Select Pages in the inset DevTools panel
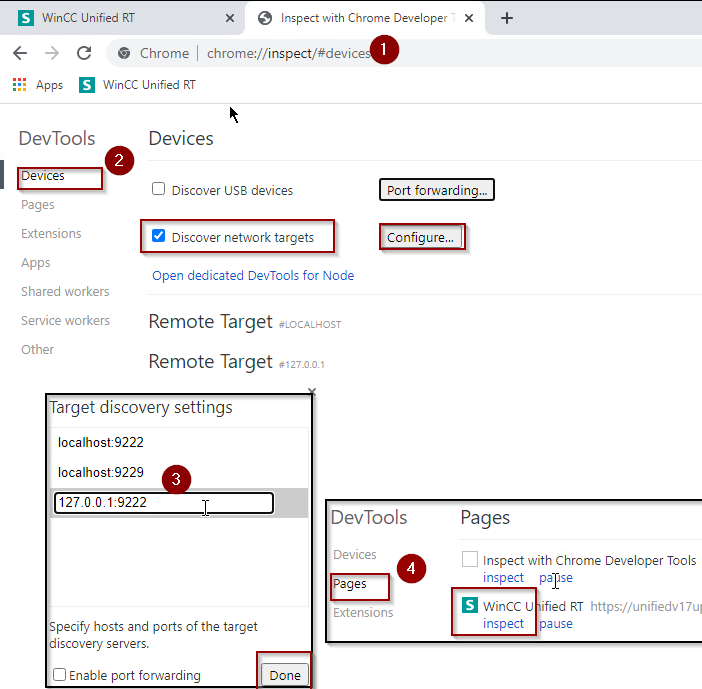Image resolution: width=702 pixels, height=689 pixels. click(350, 584)
